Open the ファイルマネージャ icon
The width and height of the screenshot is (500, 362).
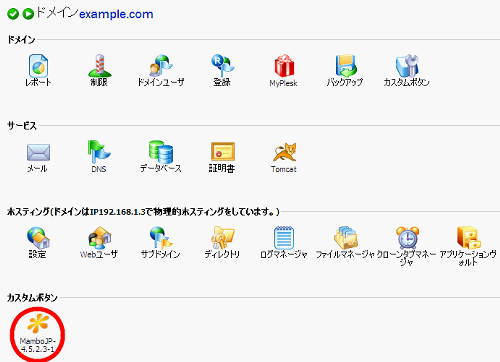(x=346, y=238)
